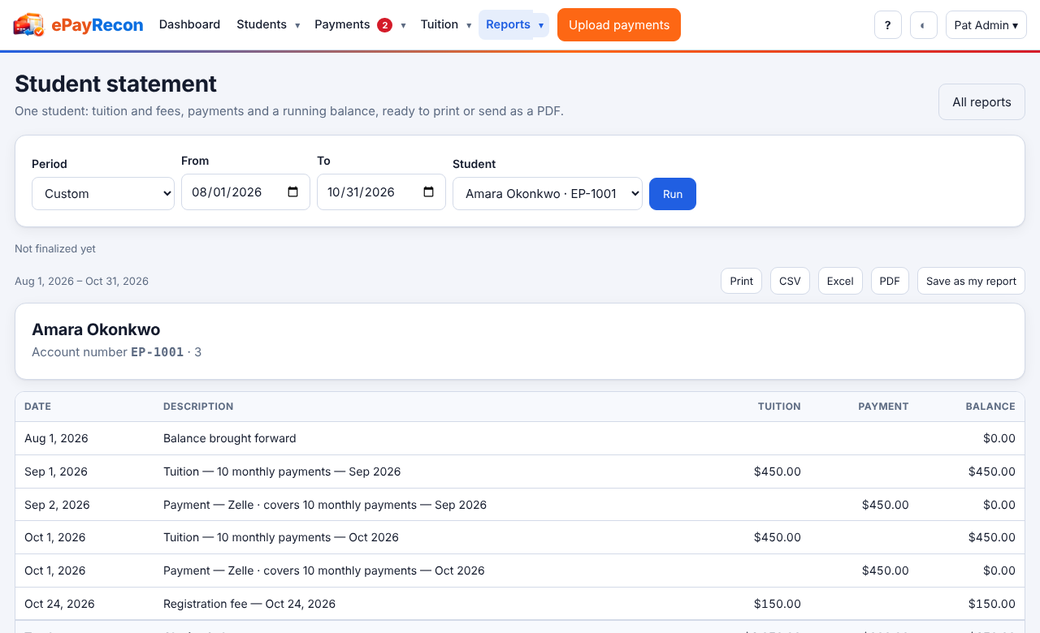Focus the From date field 08/01/2026
This screenshot has height=633, width=1040.
[245, 192]
